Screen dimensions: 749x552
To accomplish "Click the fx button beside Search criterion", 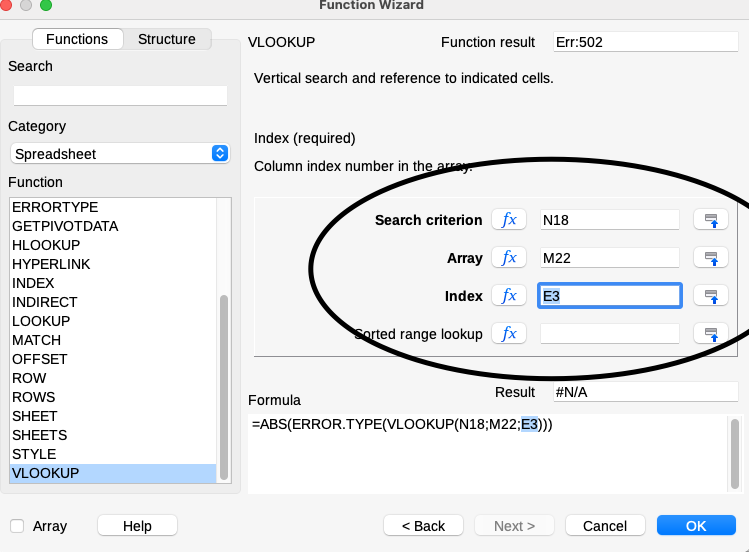I will (x=509, y=220).
